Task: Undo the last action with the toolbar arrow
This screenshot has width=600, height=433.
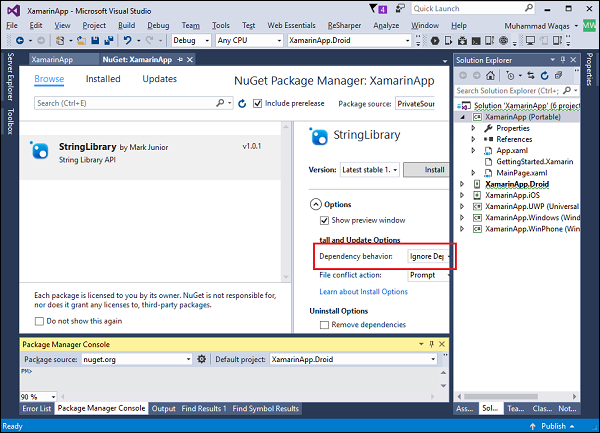Action: (x=127, y=40)
